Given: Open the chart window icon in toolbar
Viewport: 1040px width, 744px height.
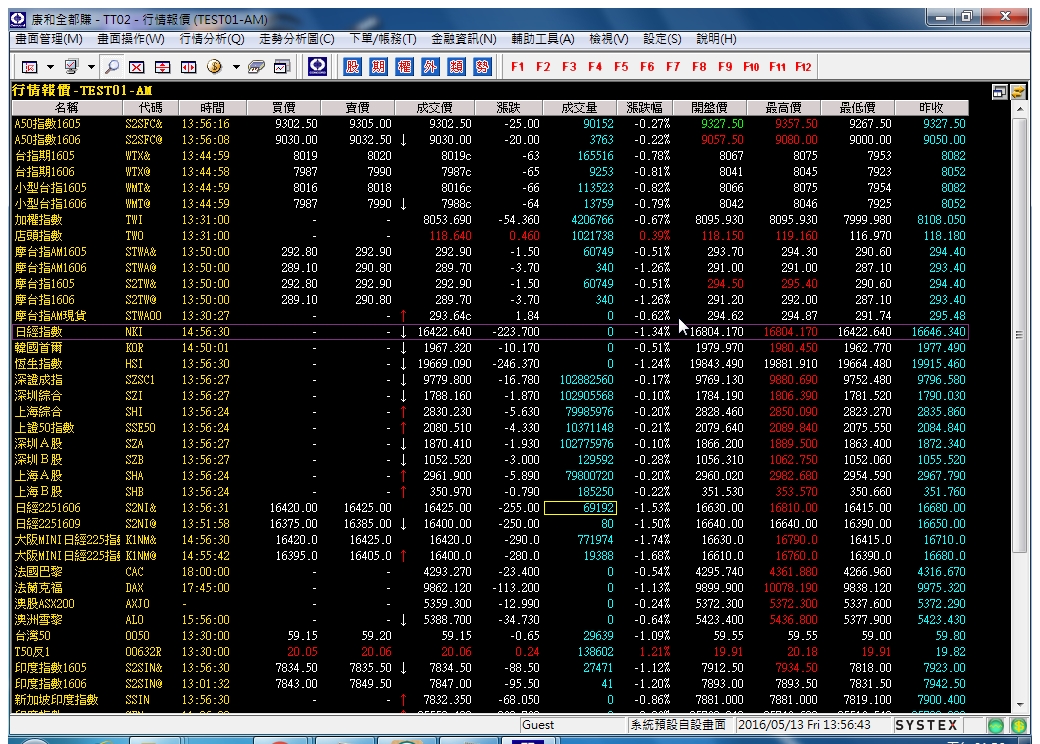Looking at the screenshot, I should (282, 67).
